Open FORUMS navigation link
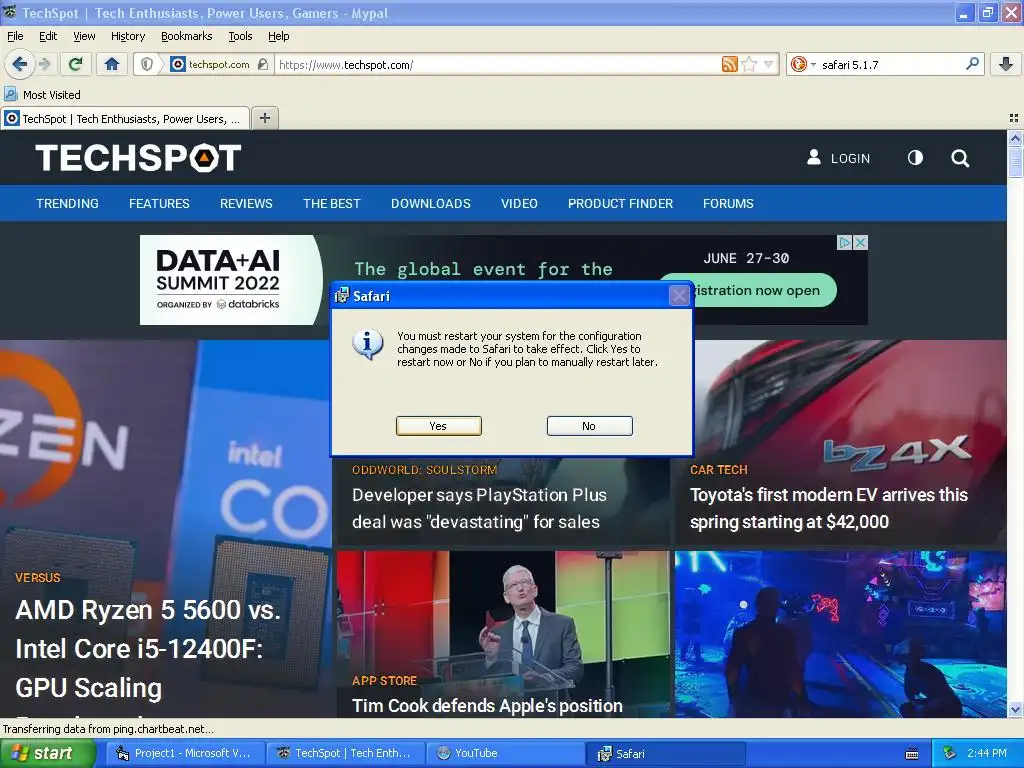This screenshot has height=768, width=1024. click(728, 204)
